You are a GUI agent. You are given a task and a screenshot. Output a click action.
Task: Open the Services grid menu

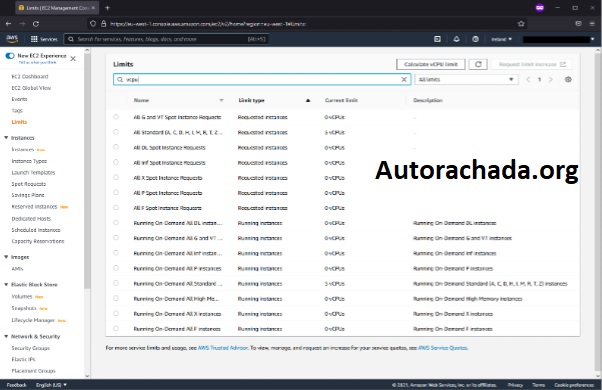(x=44, y=39)
